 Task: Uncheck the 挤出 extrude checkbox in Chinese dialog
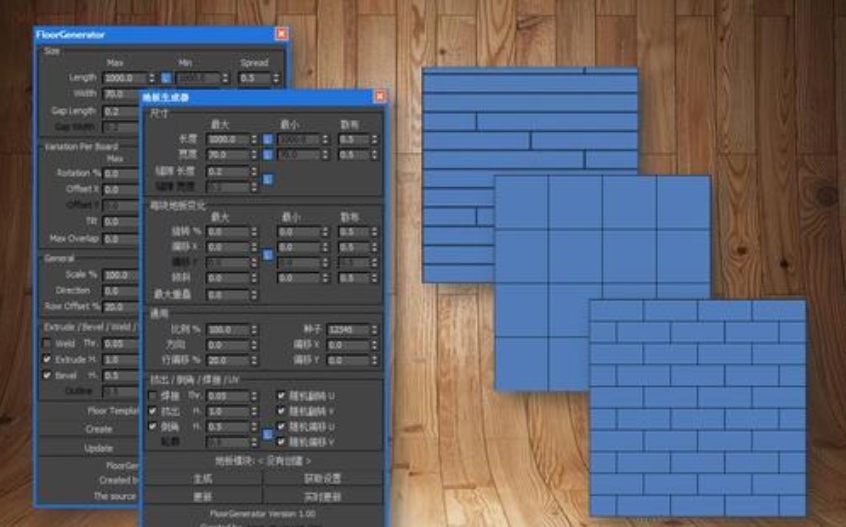(x=153, y=411)
